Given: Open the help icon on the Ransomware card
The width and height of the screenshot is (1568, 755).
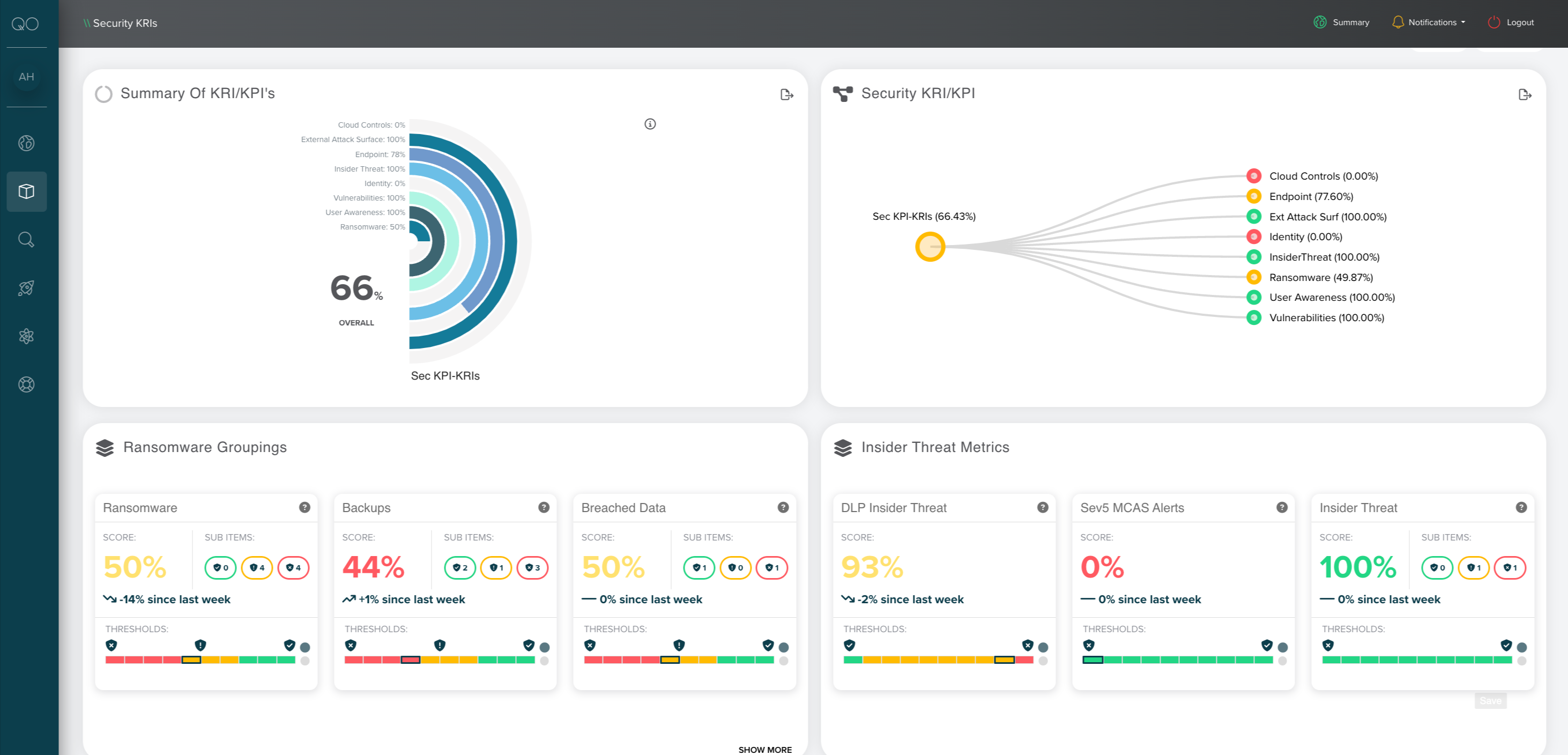Looking at the screenshot, I should click(x=304, y=507).
